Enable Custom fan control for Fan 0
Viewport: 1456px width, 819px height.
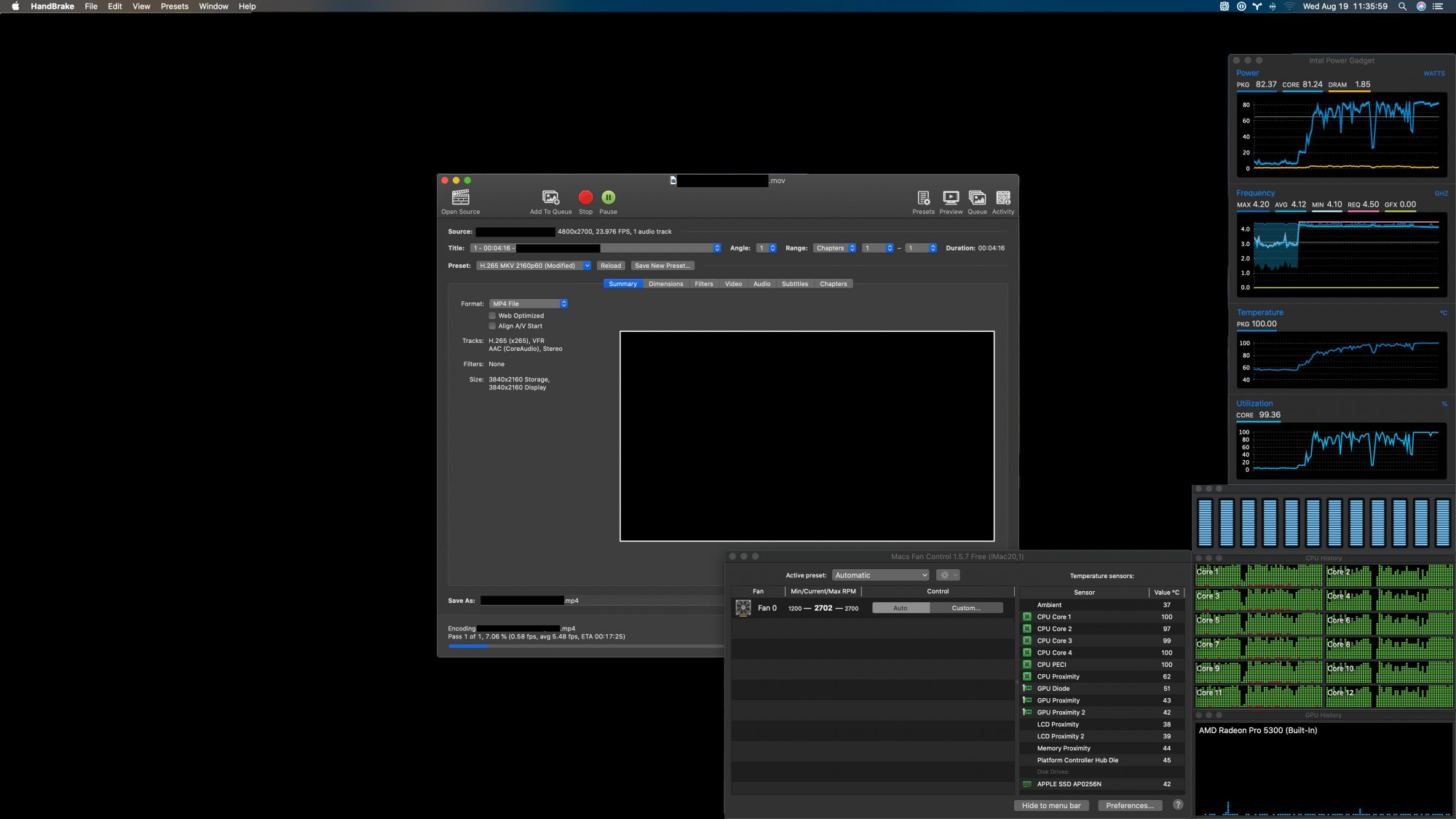(x=963, y=607)
